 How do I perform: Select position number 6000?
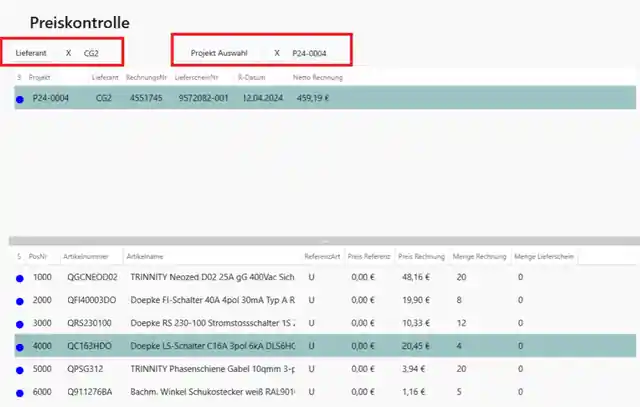pos(42,391)
